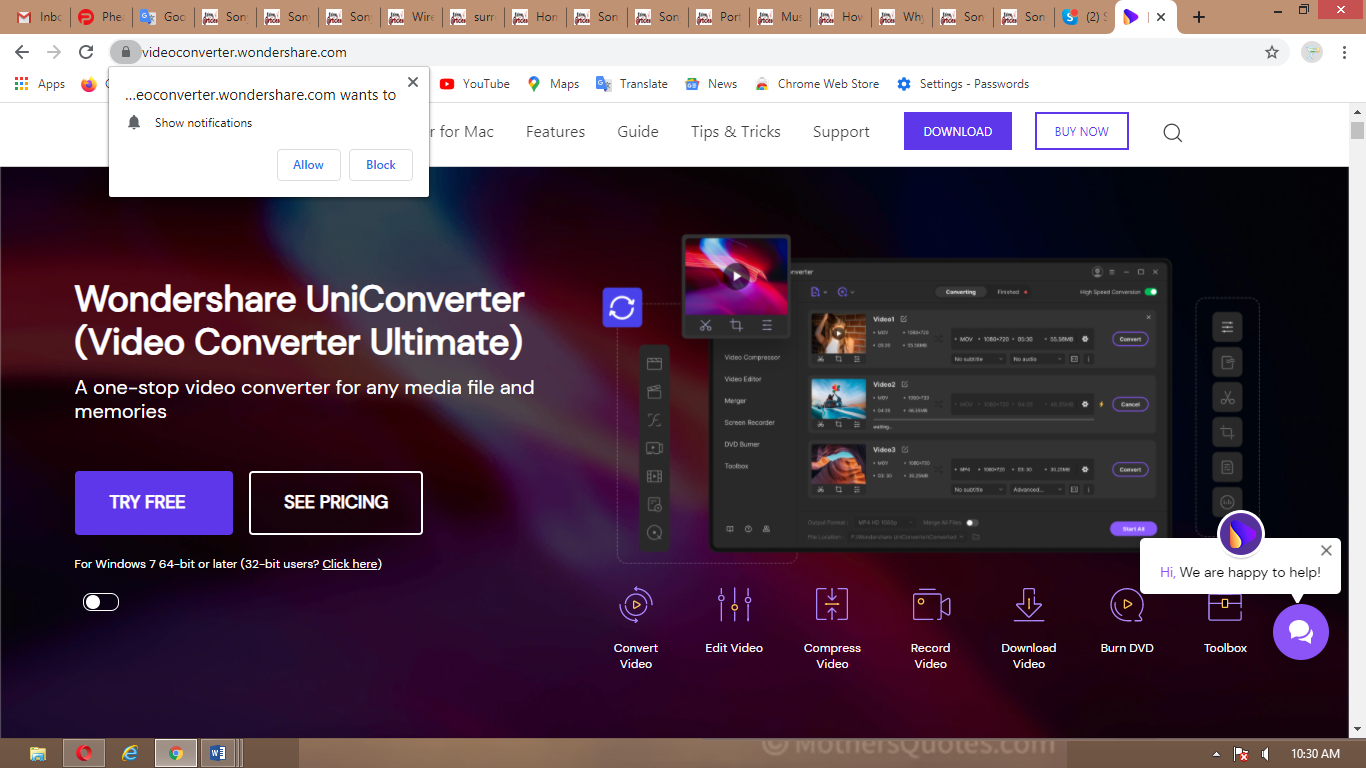Toggle the switch below the Try Free button
This screenshot has height=768, width=1366.
pyautogui.click(x=101, y=602)
